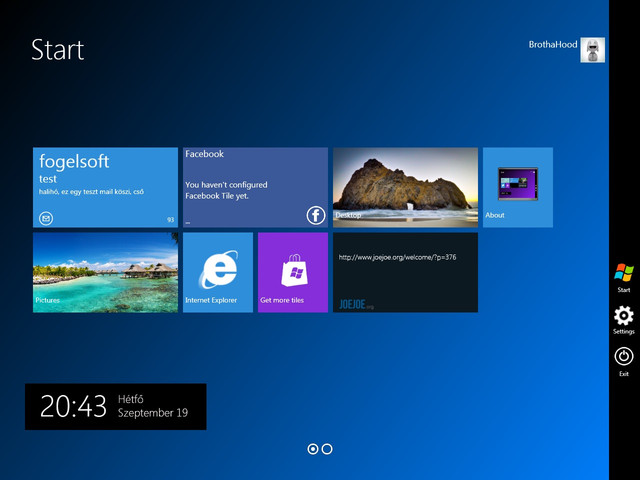Image resolution: width=640 pixels, height=480 pixels.
Task: Click the BrothaHood username
Action: pos(553,44)
